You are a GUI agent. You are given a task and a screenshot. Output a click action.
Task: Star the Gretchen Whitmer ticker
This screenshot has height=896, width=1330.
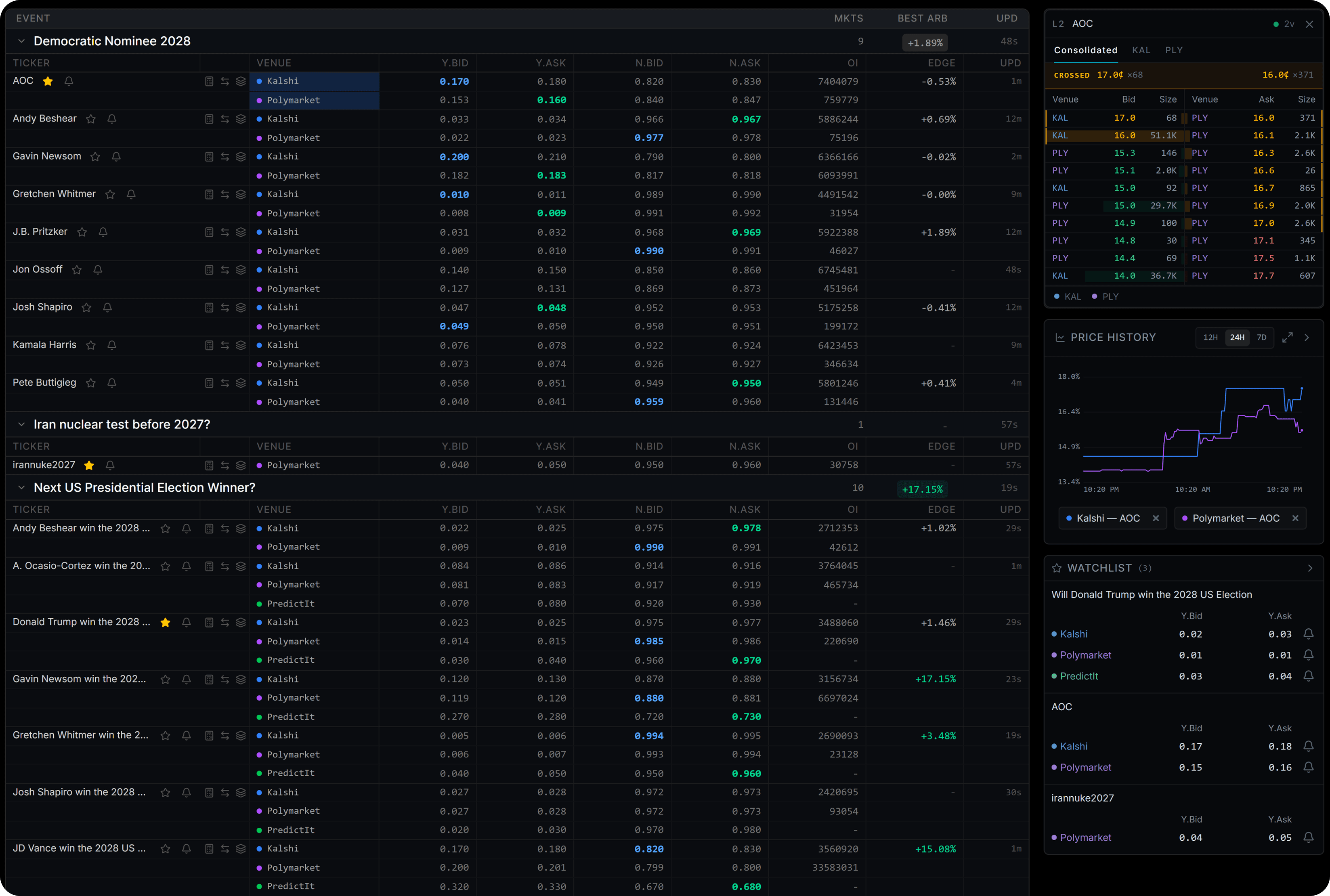tap(110, 194)
